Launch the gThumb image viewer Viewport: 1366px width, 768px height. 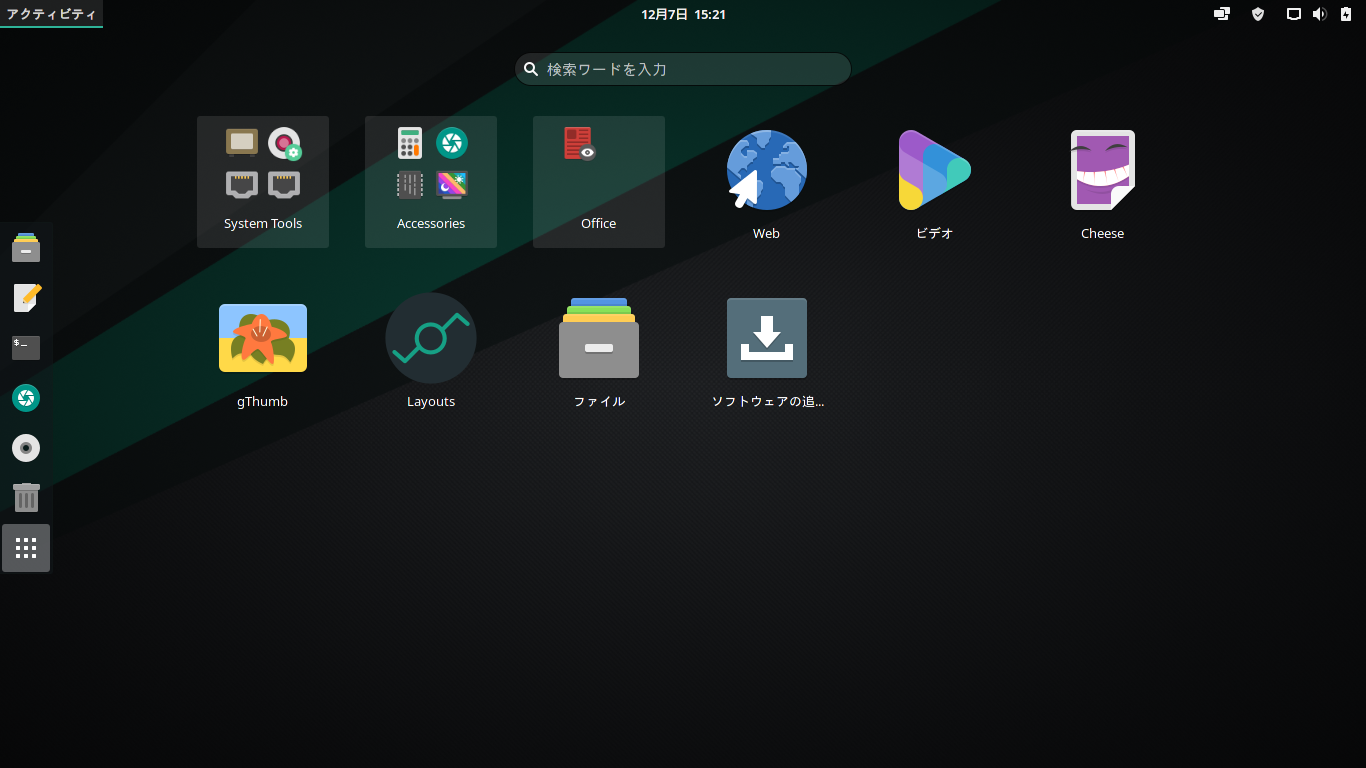point(263,338)
